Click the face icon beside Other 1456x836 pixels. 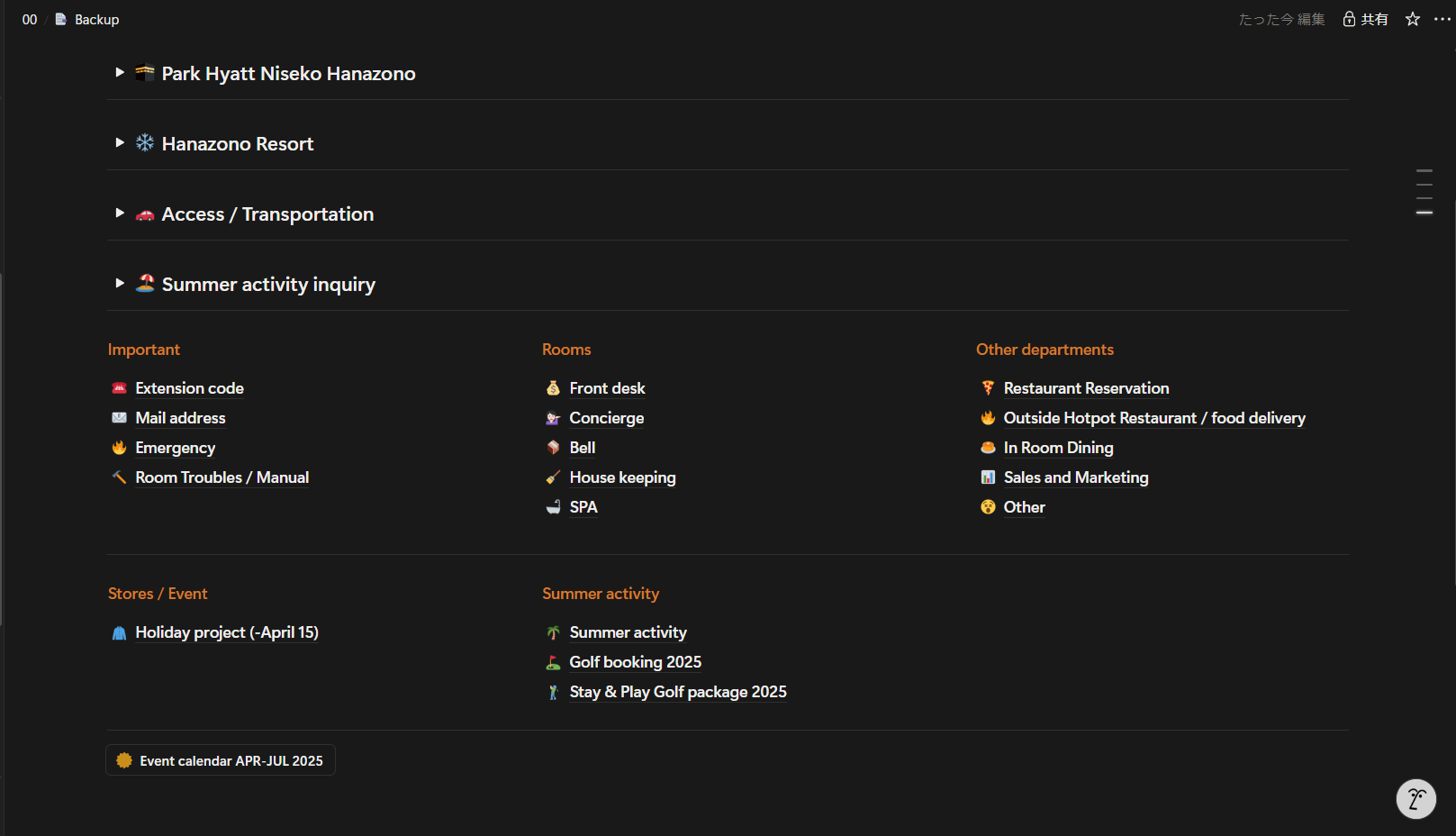coord(988,507)
